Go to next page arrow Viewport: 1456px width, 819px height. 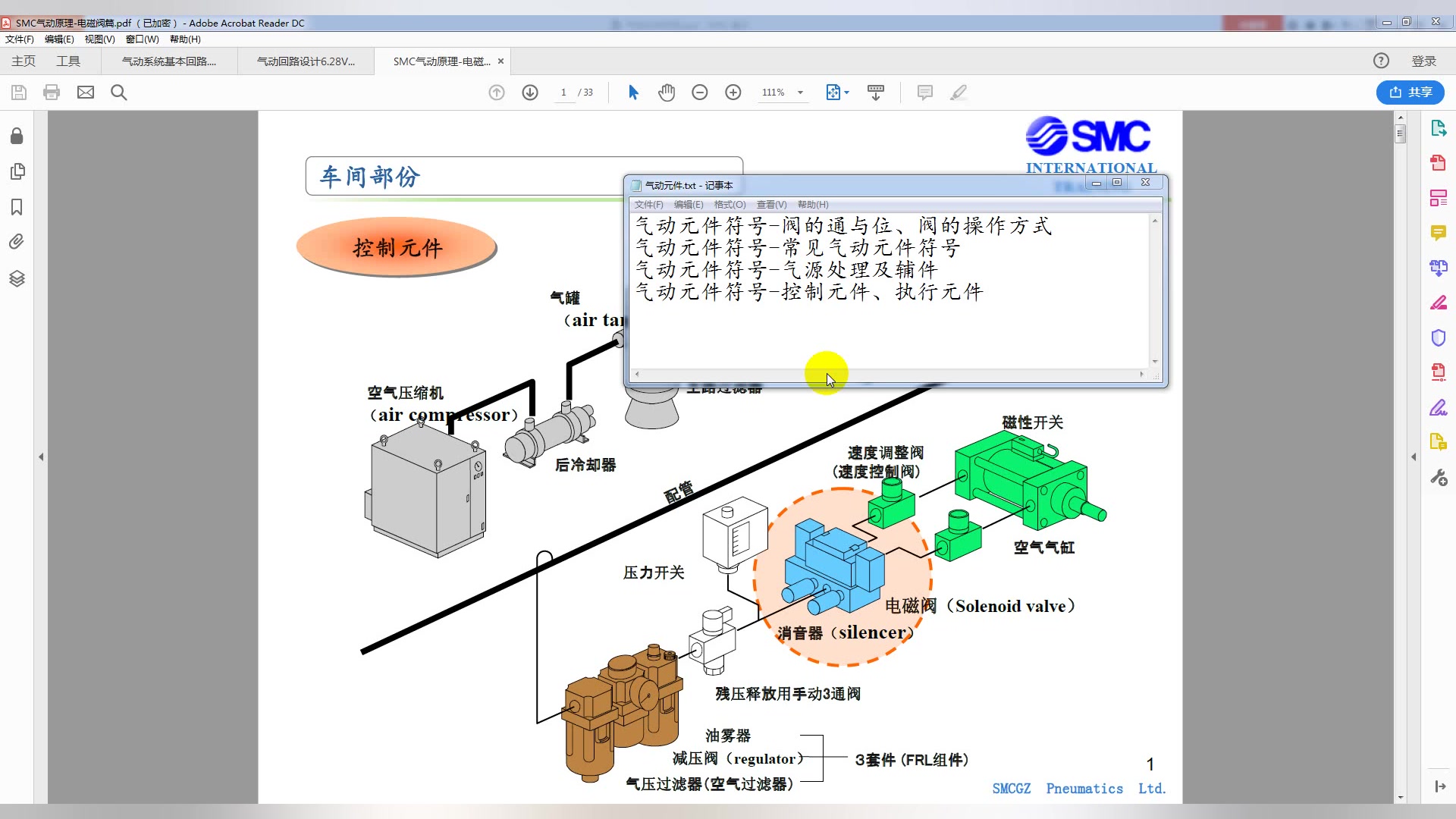530,93
